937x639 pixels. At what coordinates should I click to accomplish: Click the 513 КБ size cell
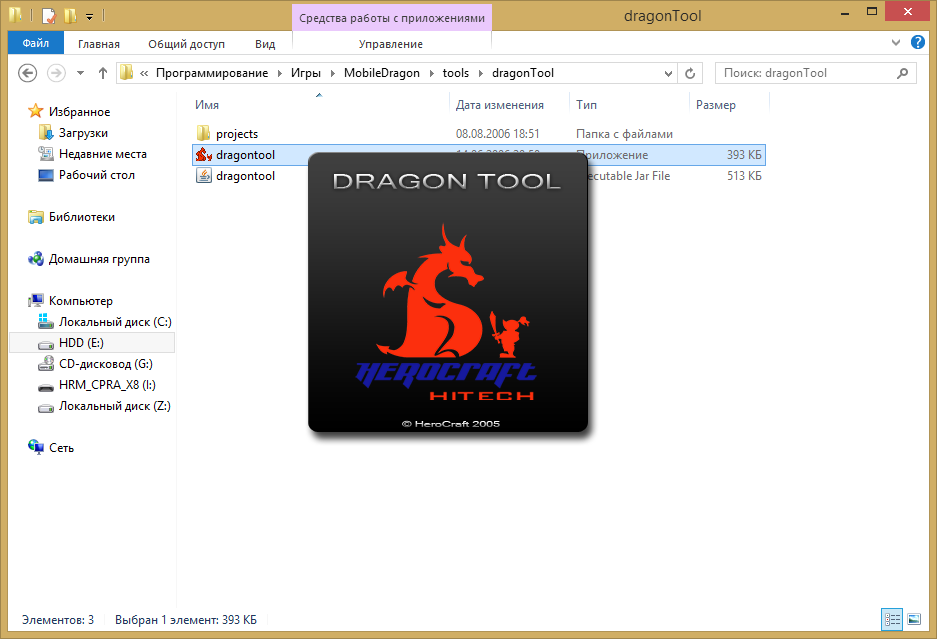(x=744, y=176)
